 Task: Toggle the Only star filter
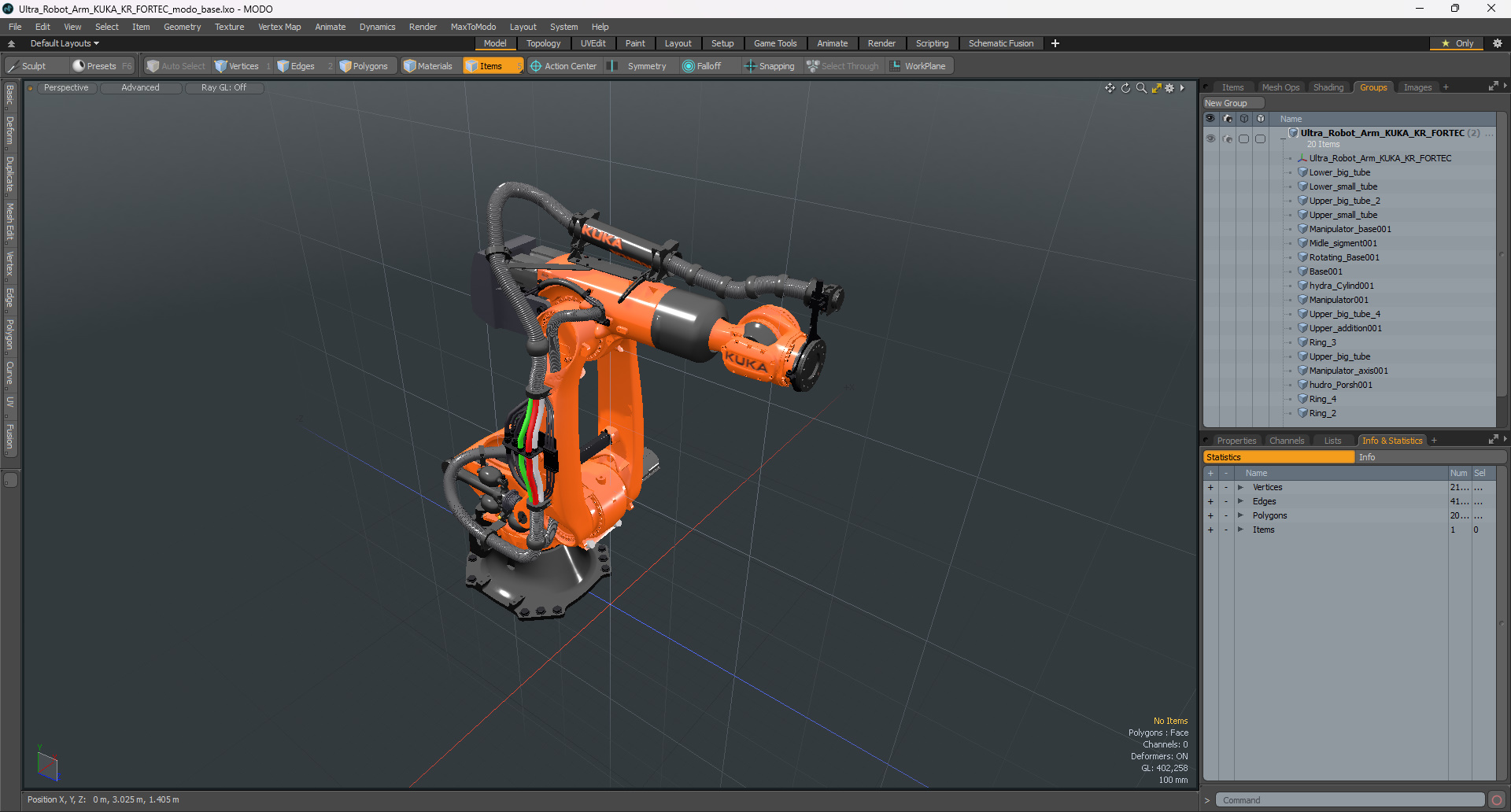(x=1457, y=43)
